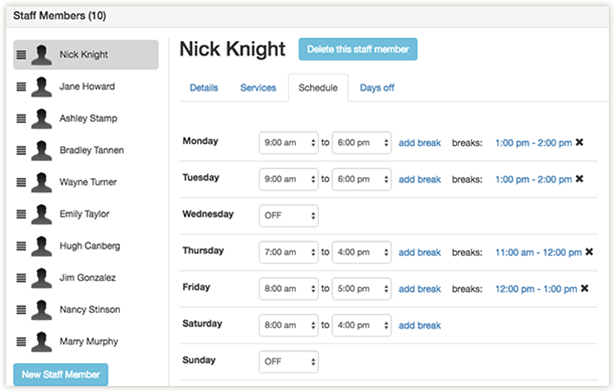Click Ashley Stamp's avatar icon
This screenshot has width=615, height=392.
[x=41, y=118]
